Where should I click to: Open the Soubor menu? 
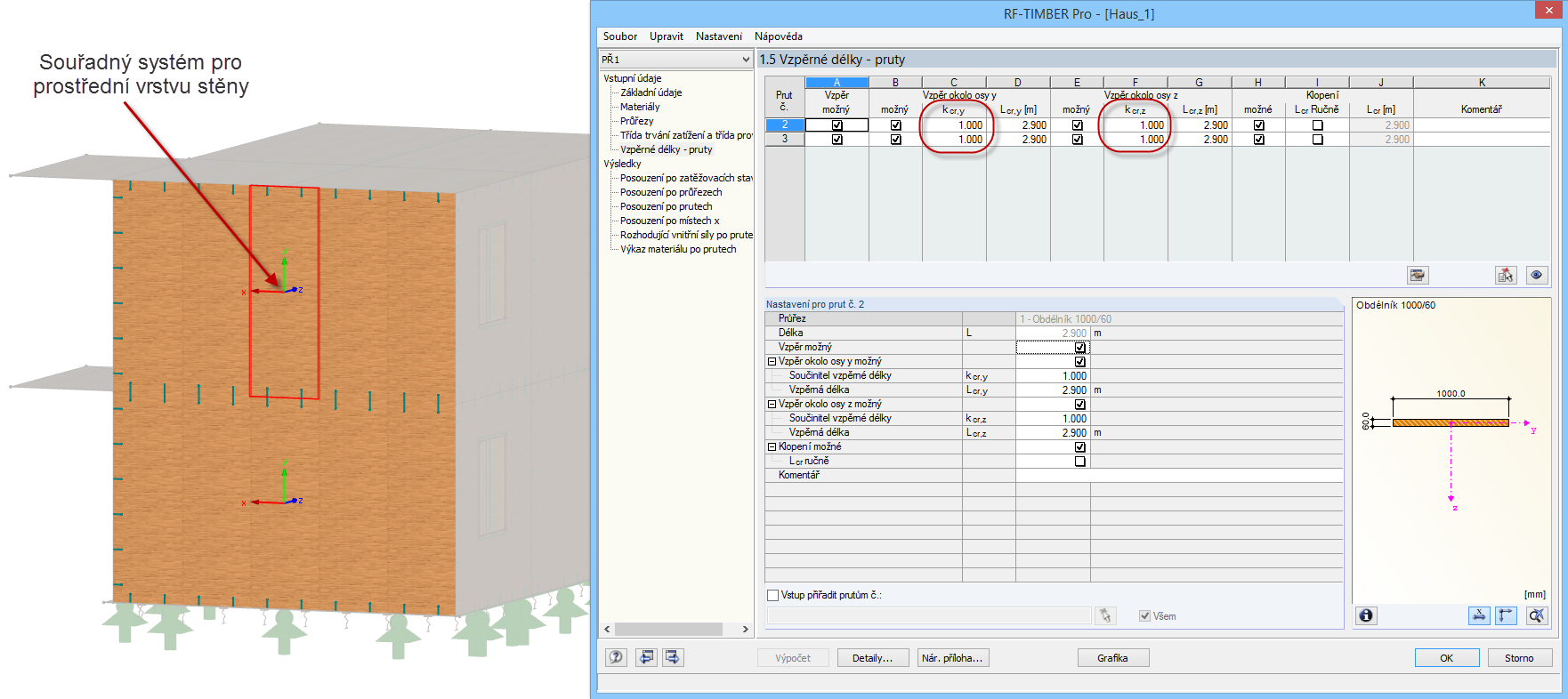[619, 36]
